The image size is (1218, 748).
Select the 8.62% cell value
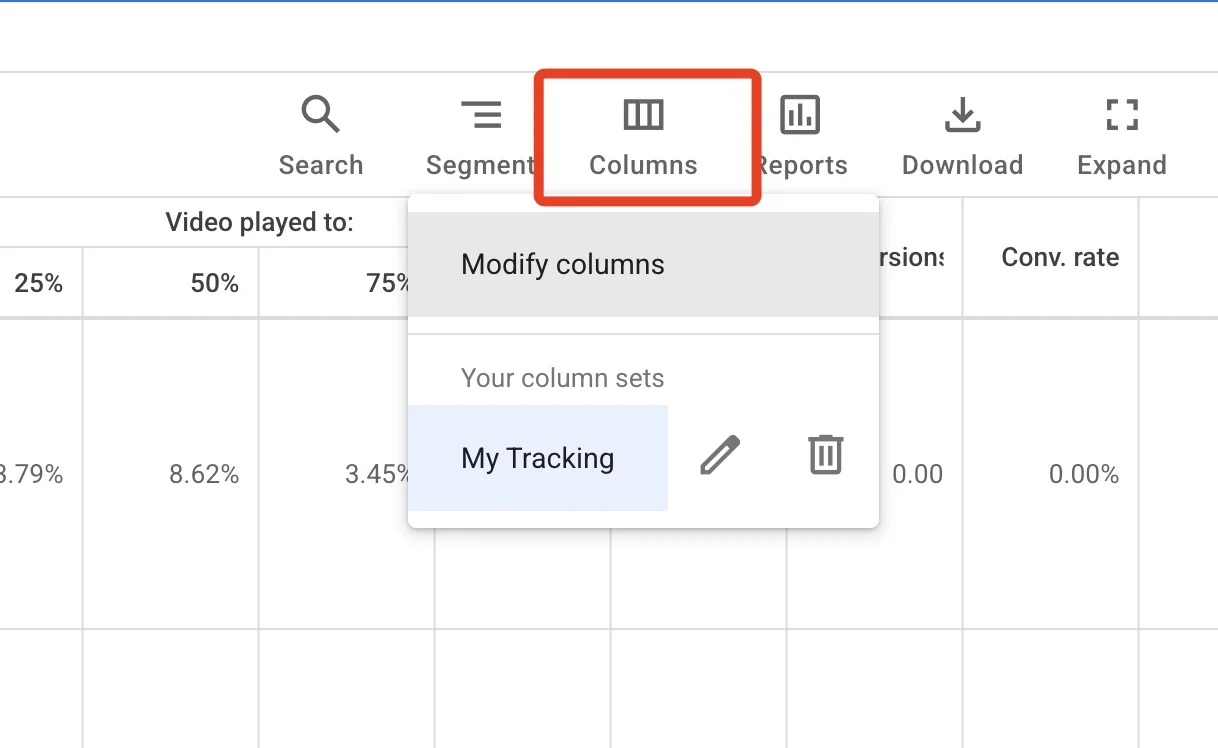(x=204, y=474)
